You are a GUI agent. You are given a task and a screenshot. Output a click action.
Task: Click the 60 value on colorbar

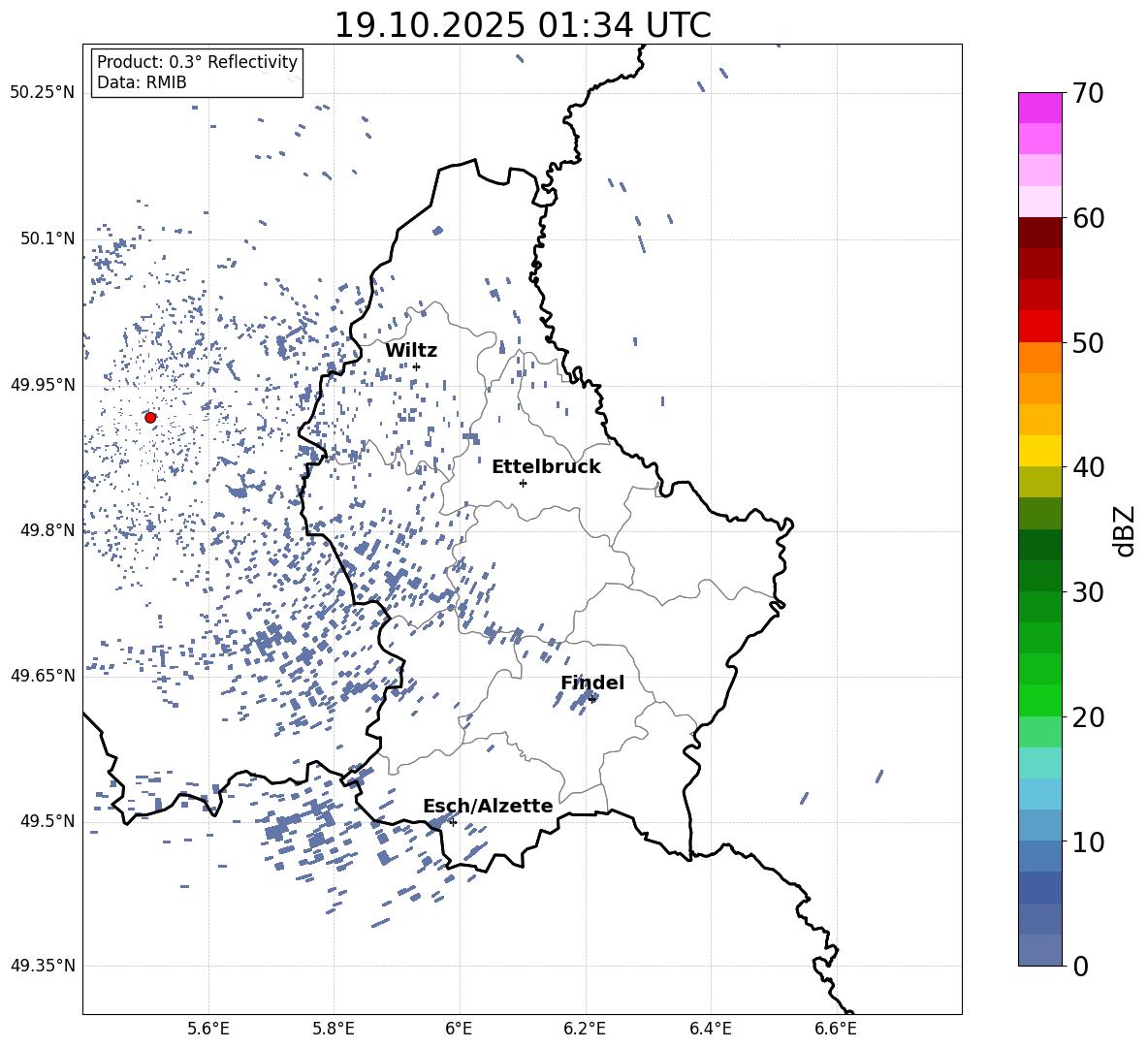point(1088,218)
